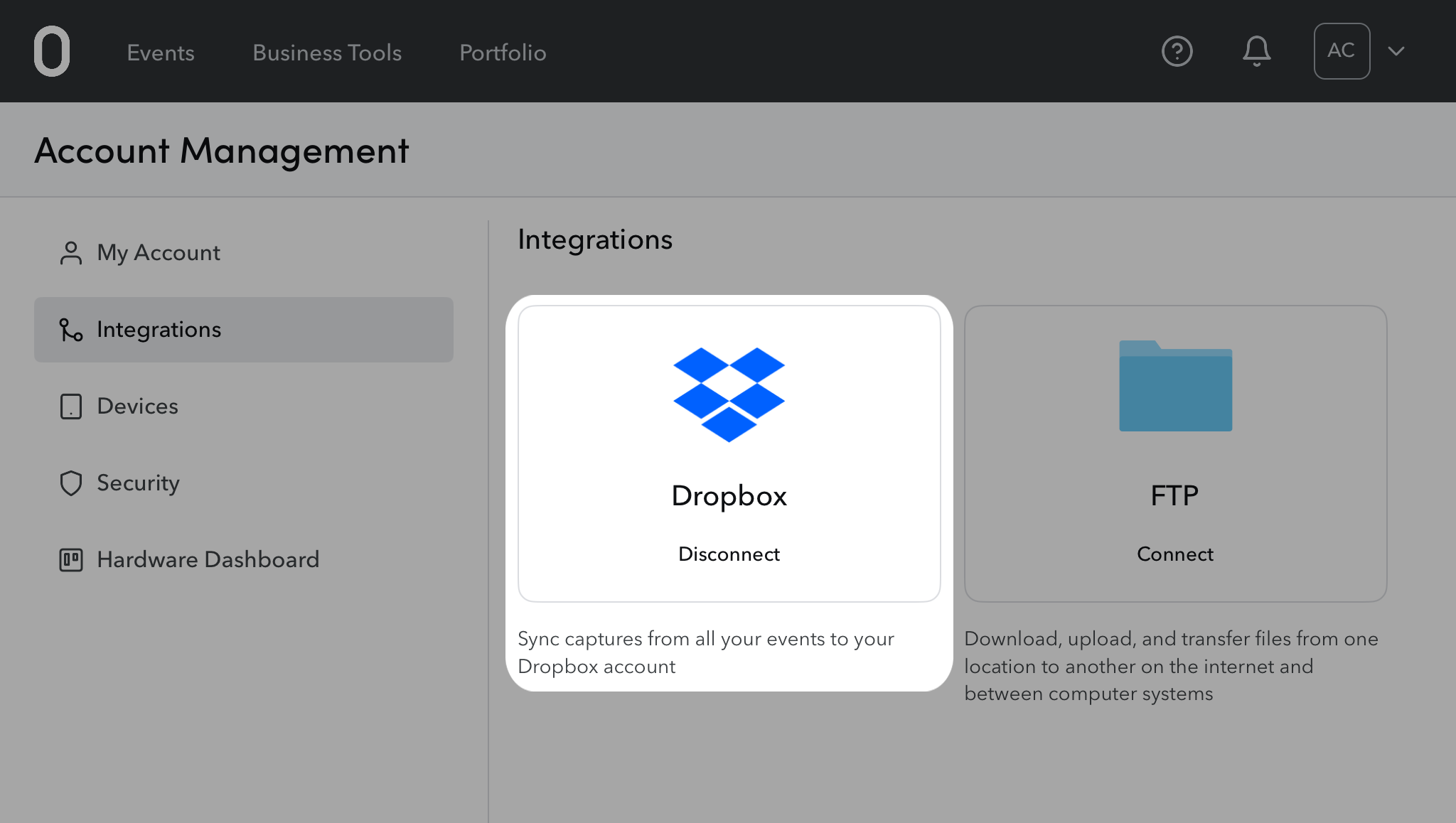Open the help question mark icon

click(x=1177, y=51)
